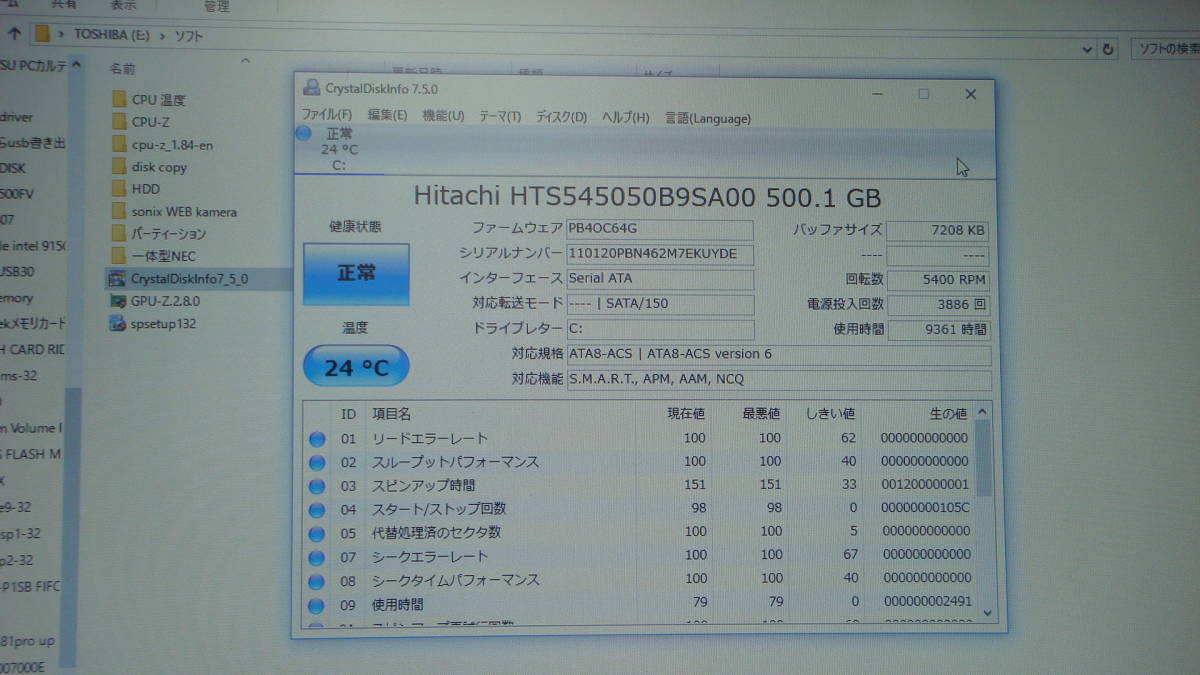Screen dimensions: 1200x675
Task: Click the blue status dot for シークエラーレート
Action: tap(317, 557)
